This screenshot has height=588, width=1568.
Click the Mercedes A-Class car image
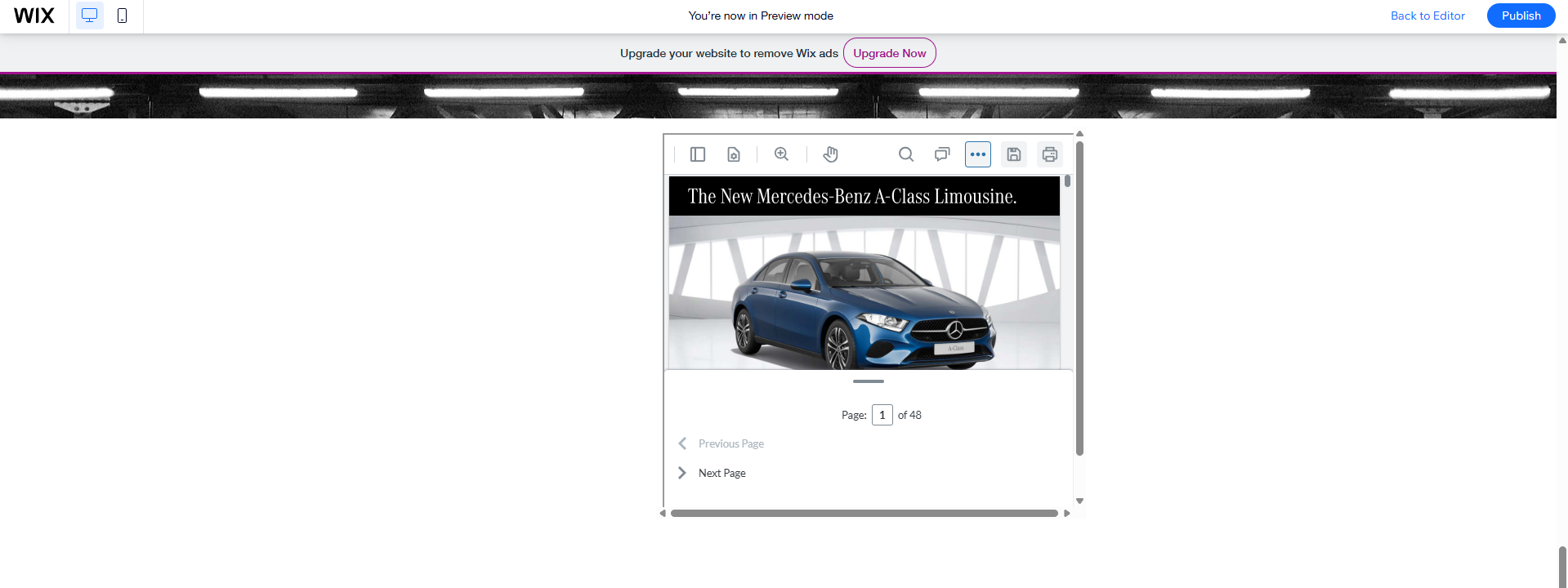pyautogui.click(x=864, y=292)
